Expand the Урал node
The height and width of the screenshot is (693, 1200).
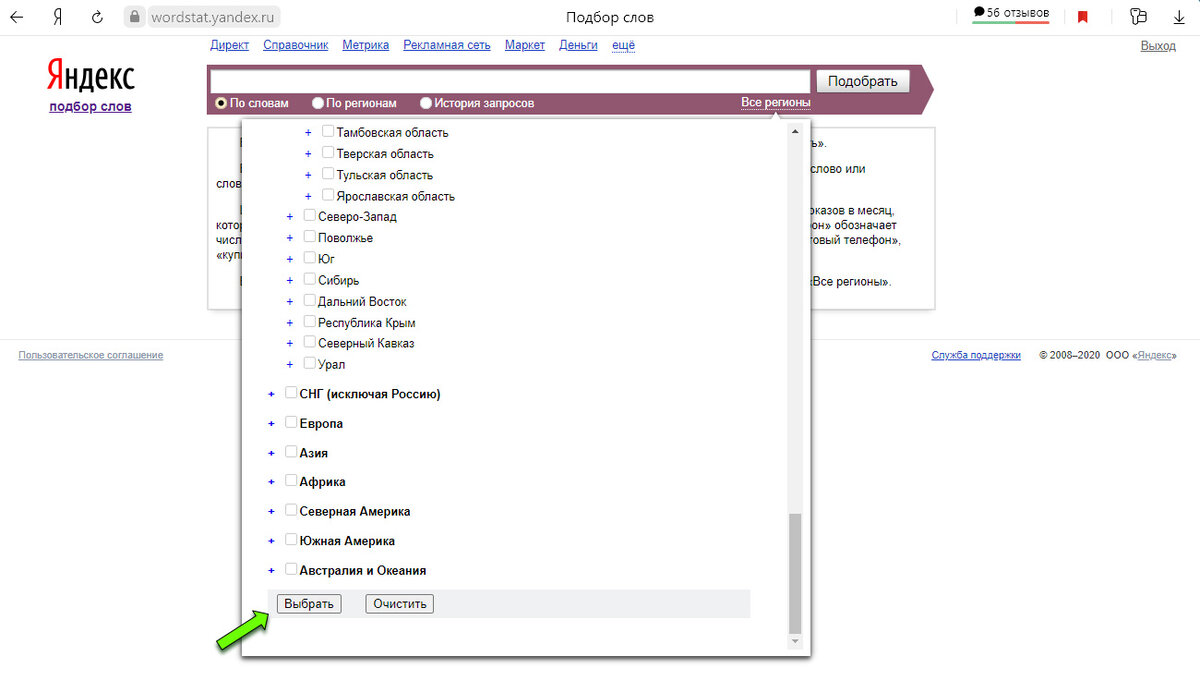pos(290,364)
